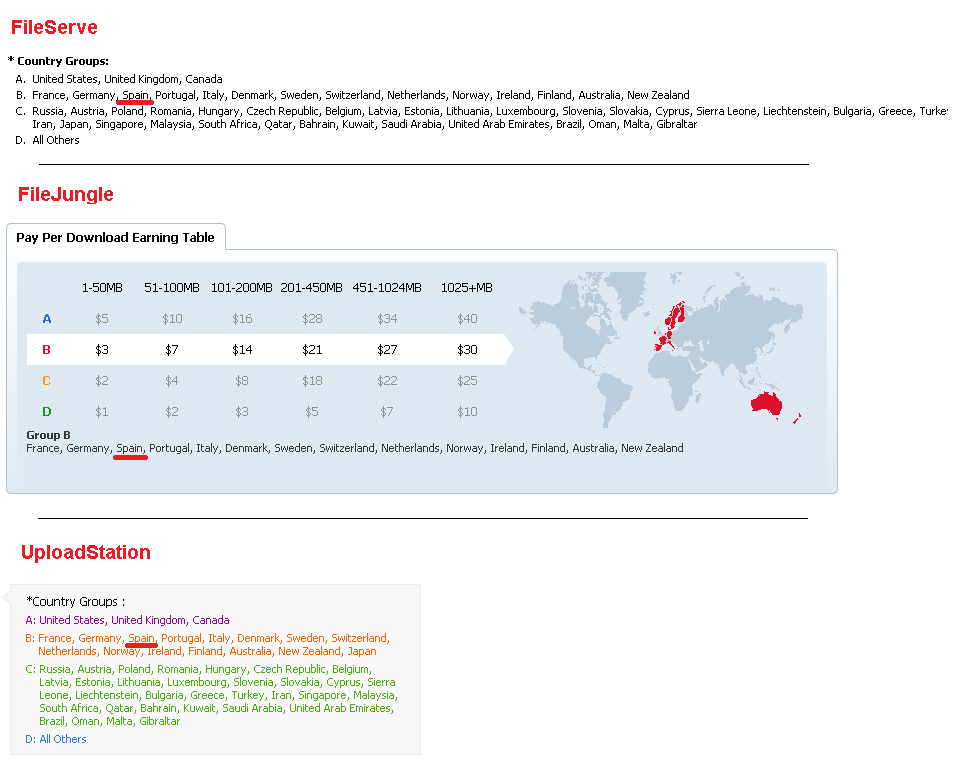964x766 pixels.
Task: Click the UploadStation heading
Action: point(85,552)
